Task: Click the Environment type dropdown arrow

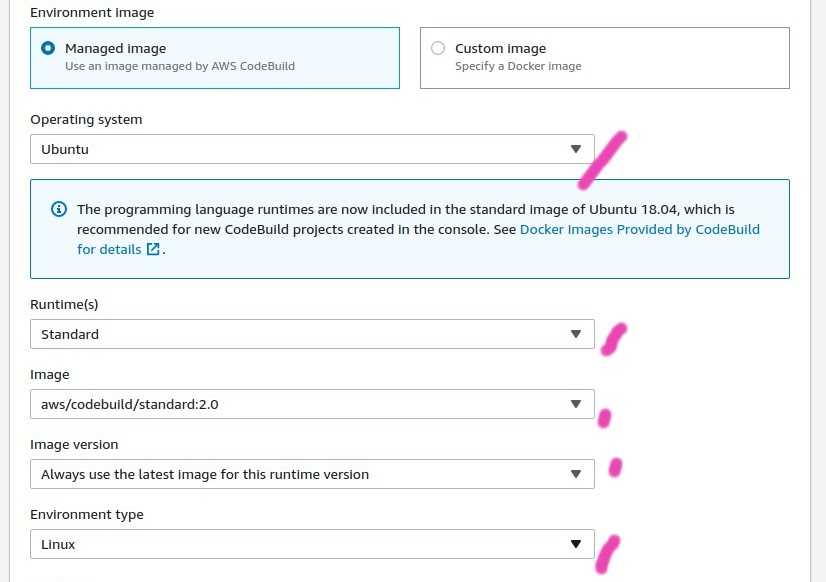Action: click(576, 544)
